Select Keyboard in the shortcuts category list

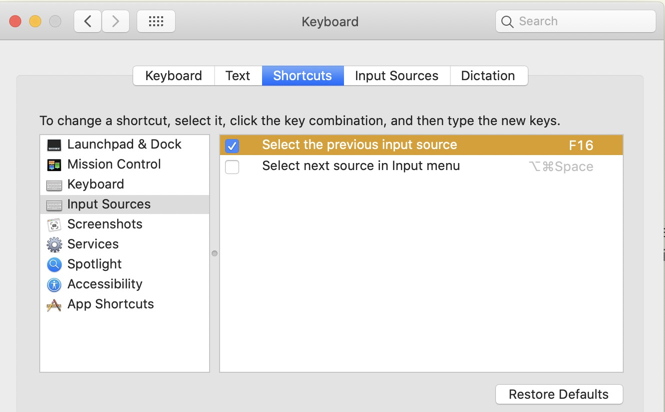click(95, 185)
